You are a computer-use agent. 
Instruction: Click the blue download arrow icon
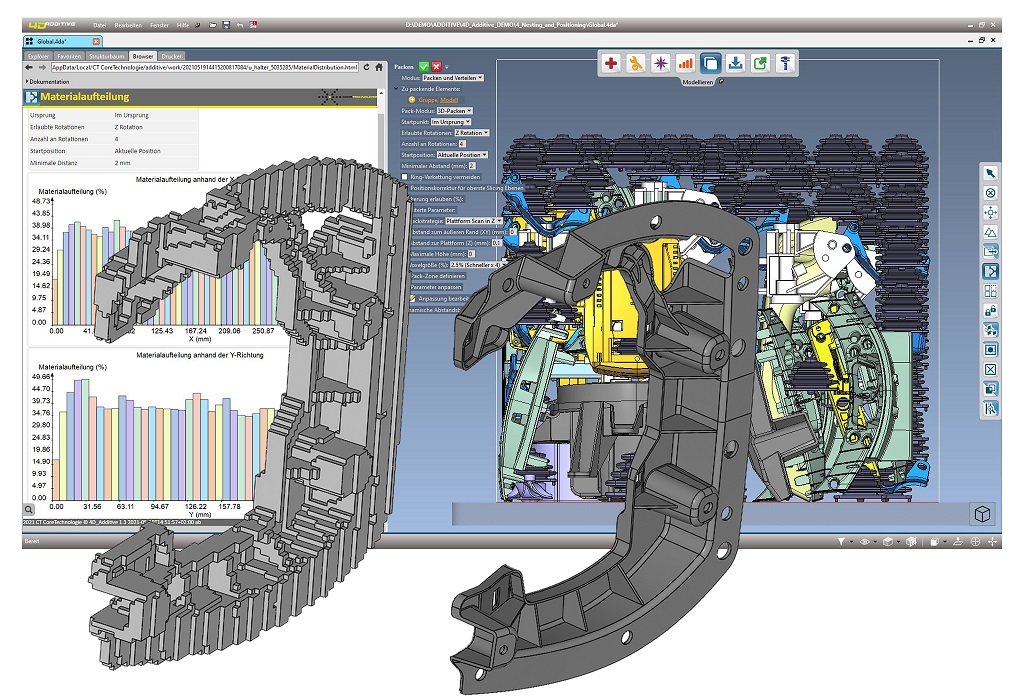735,63
